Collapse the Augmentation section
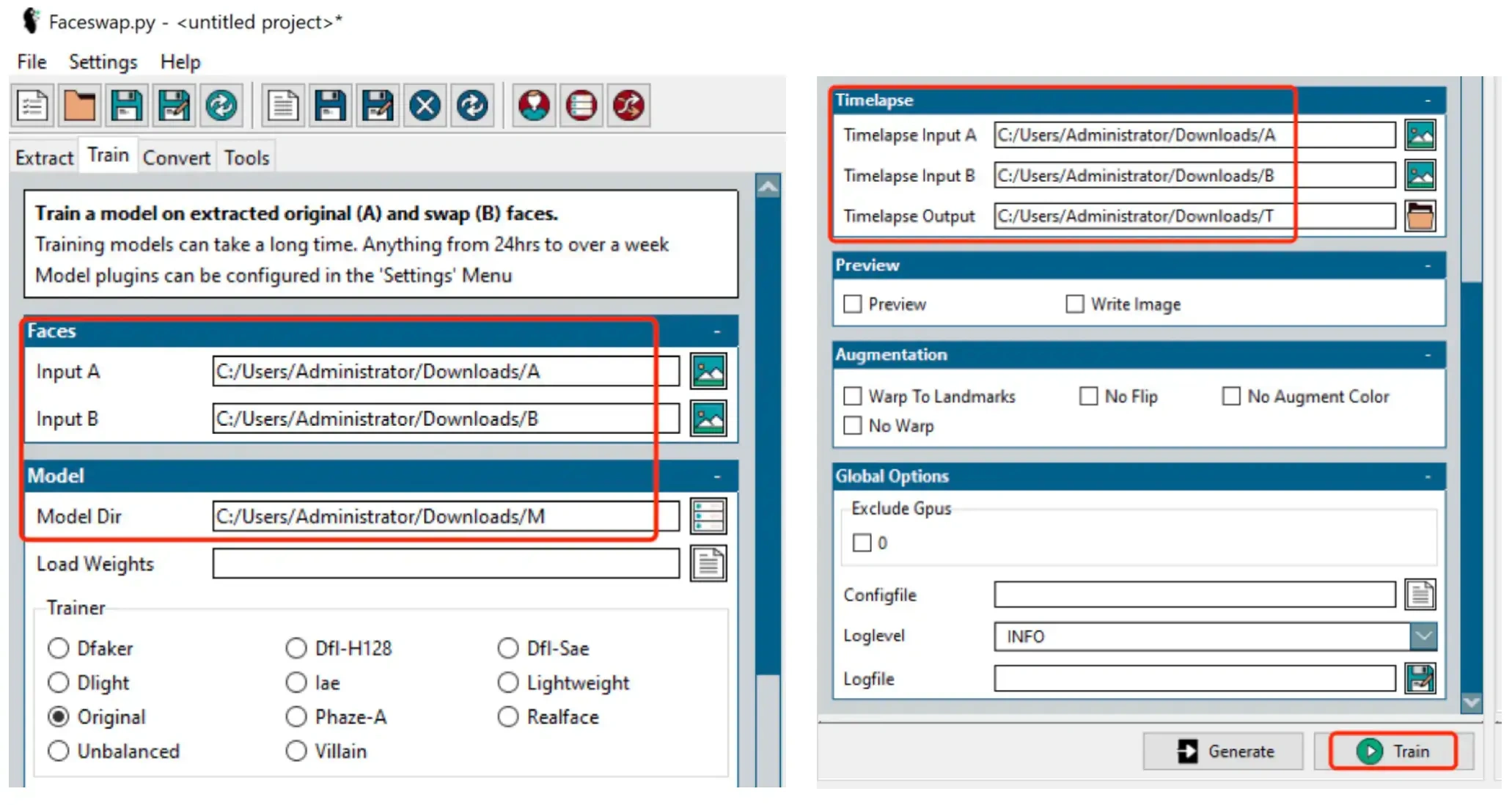 coord(1427,355)
